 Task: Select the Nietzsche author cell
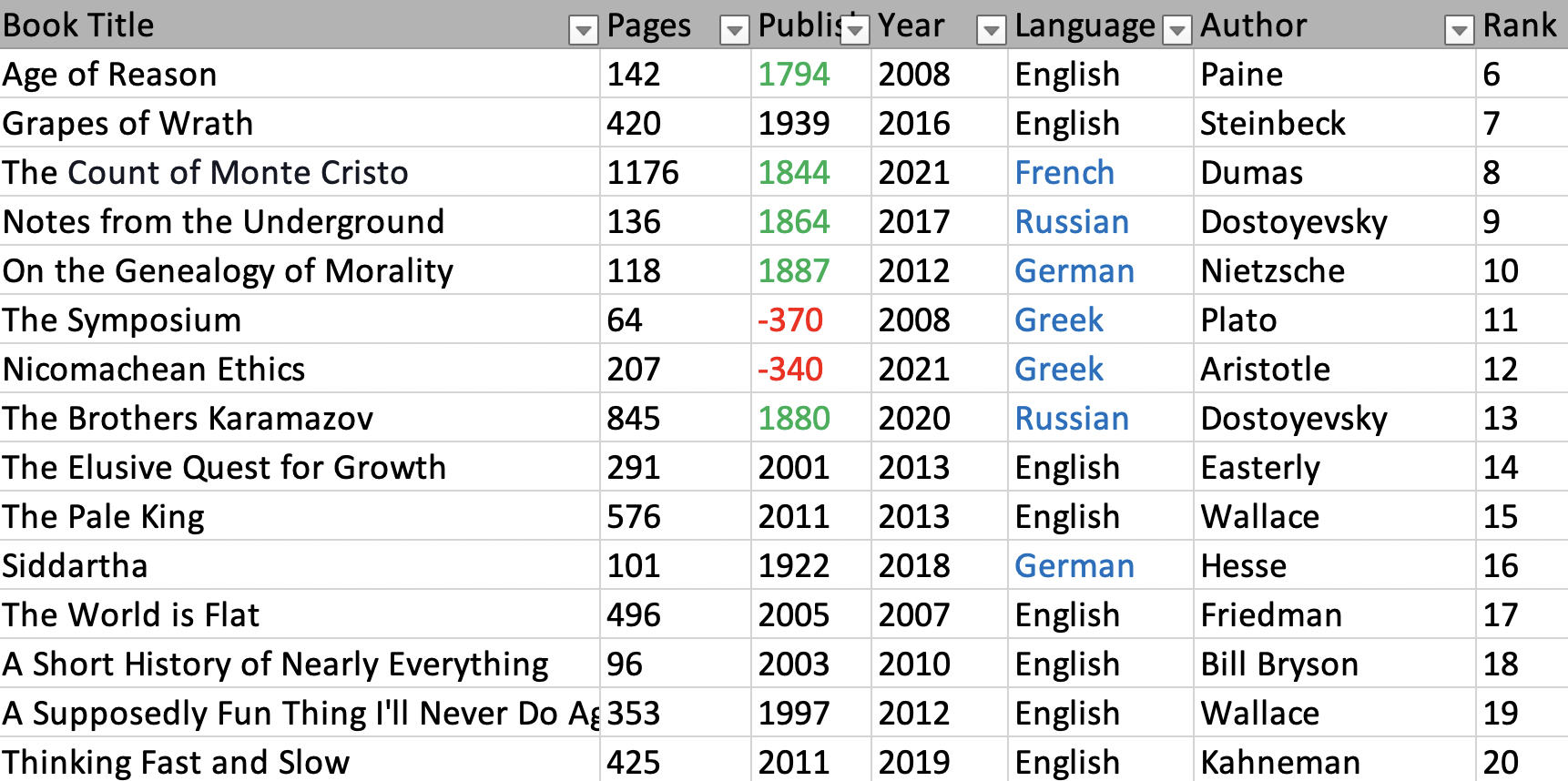coord(1272,271)
